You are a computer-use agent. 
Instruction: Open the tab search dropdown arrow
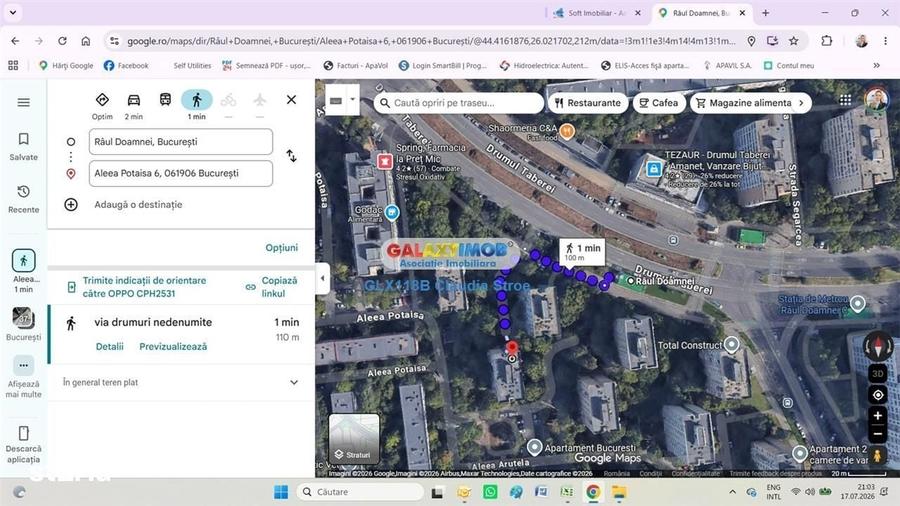13,12
